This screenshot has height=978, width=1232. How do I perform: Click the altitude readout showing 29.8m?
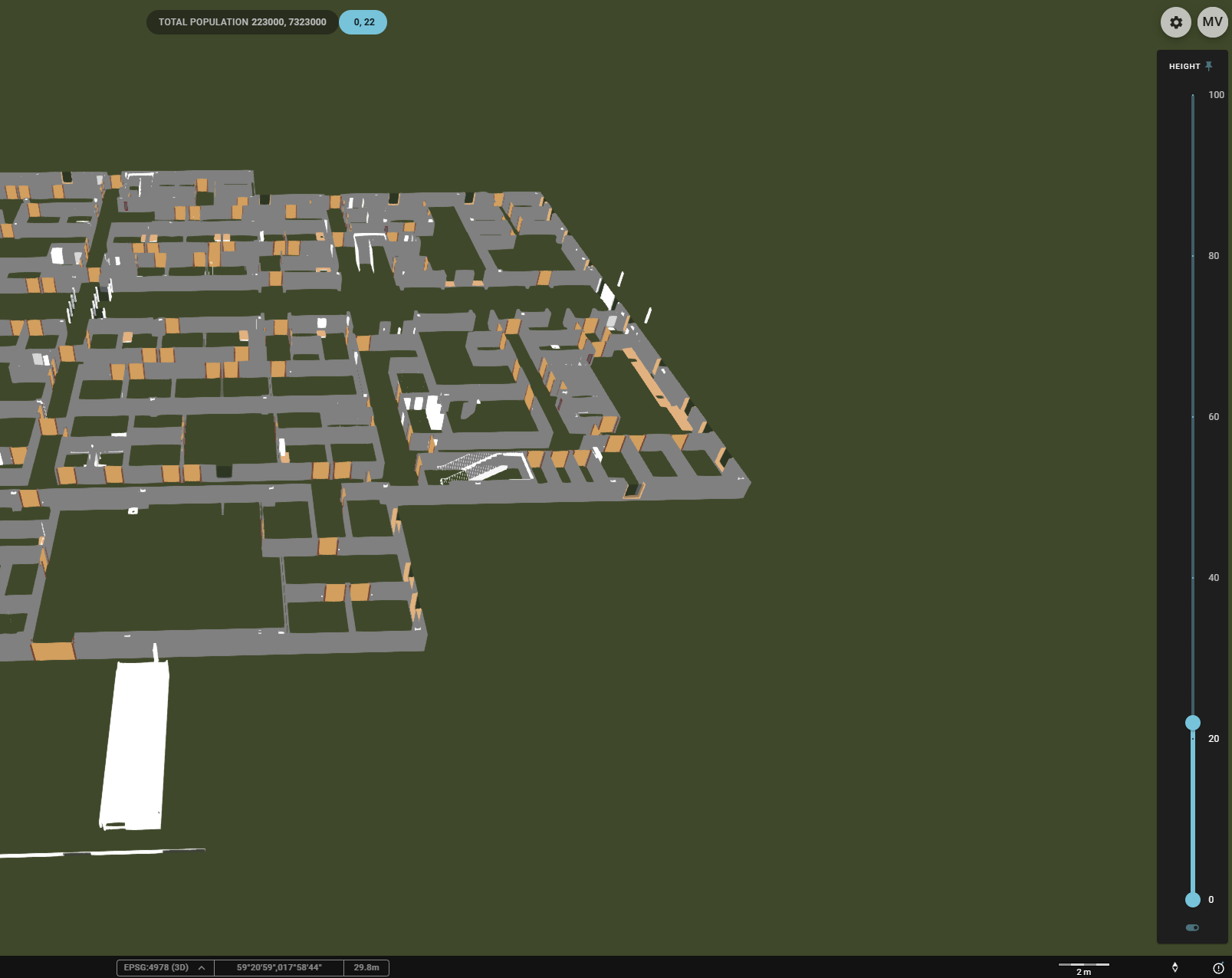tap(366, 967)
